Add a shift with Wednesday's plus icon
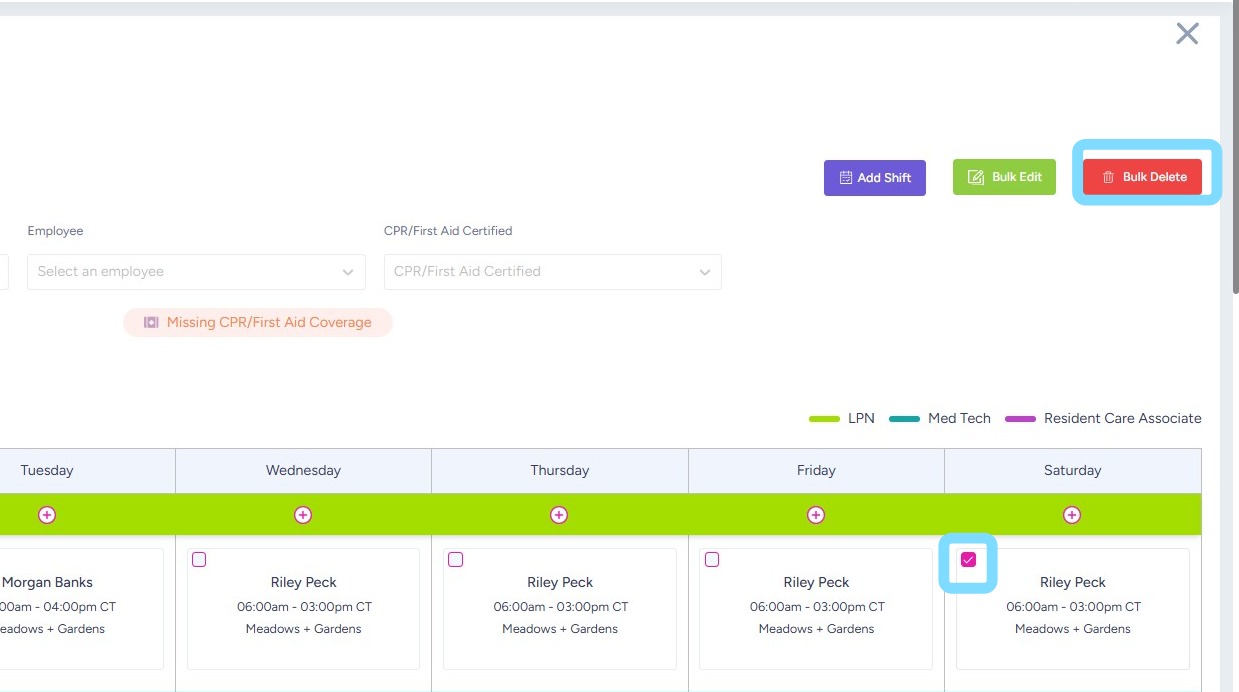This screenshot has height=692, width=1239. click(x=303, y=515)
